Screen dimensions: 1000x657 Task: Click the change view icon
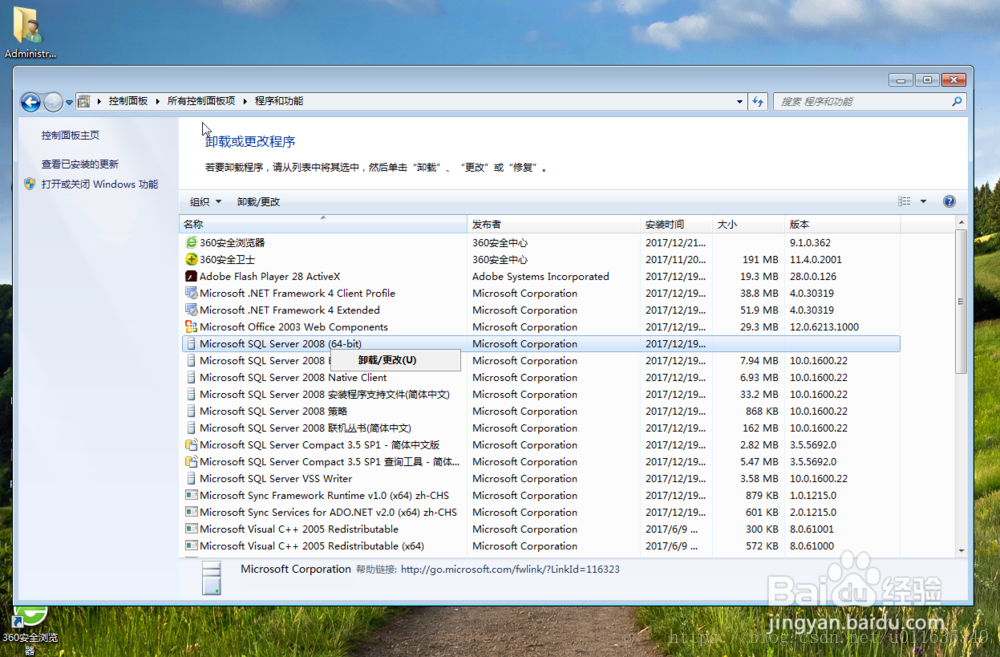(x=904, y=202)
